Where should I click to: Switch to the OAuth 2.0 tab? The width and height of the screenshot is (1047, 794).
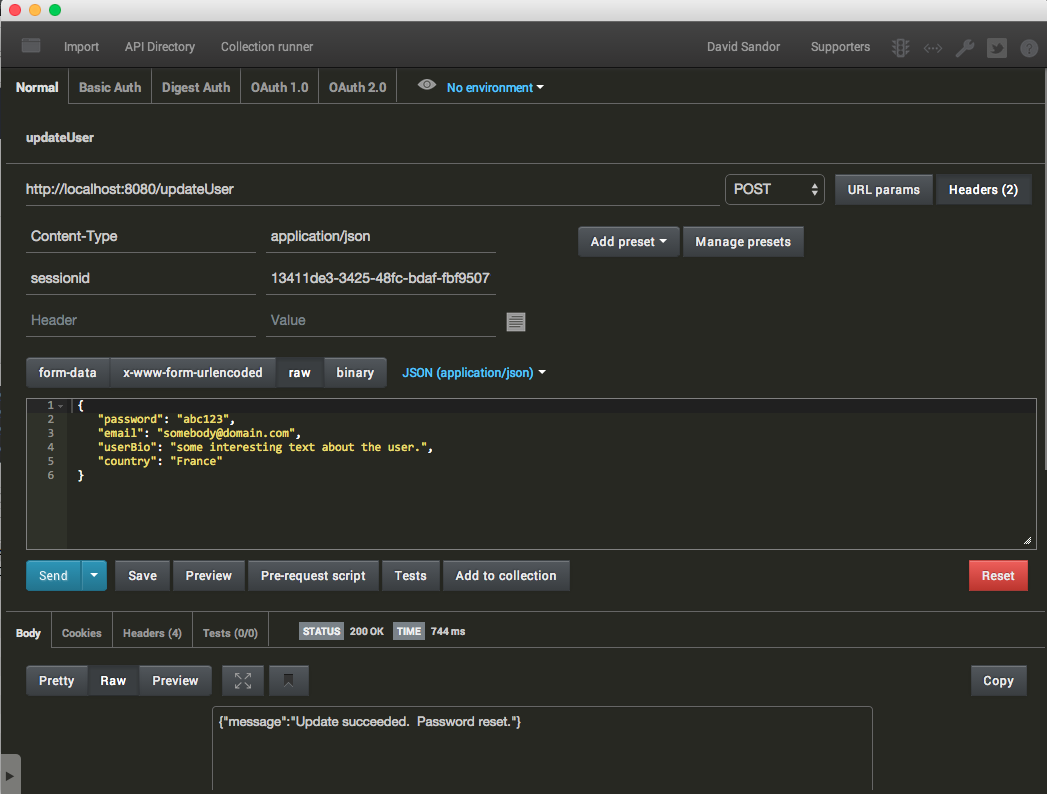[357, 87]
